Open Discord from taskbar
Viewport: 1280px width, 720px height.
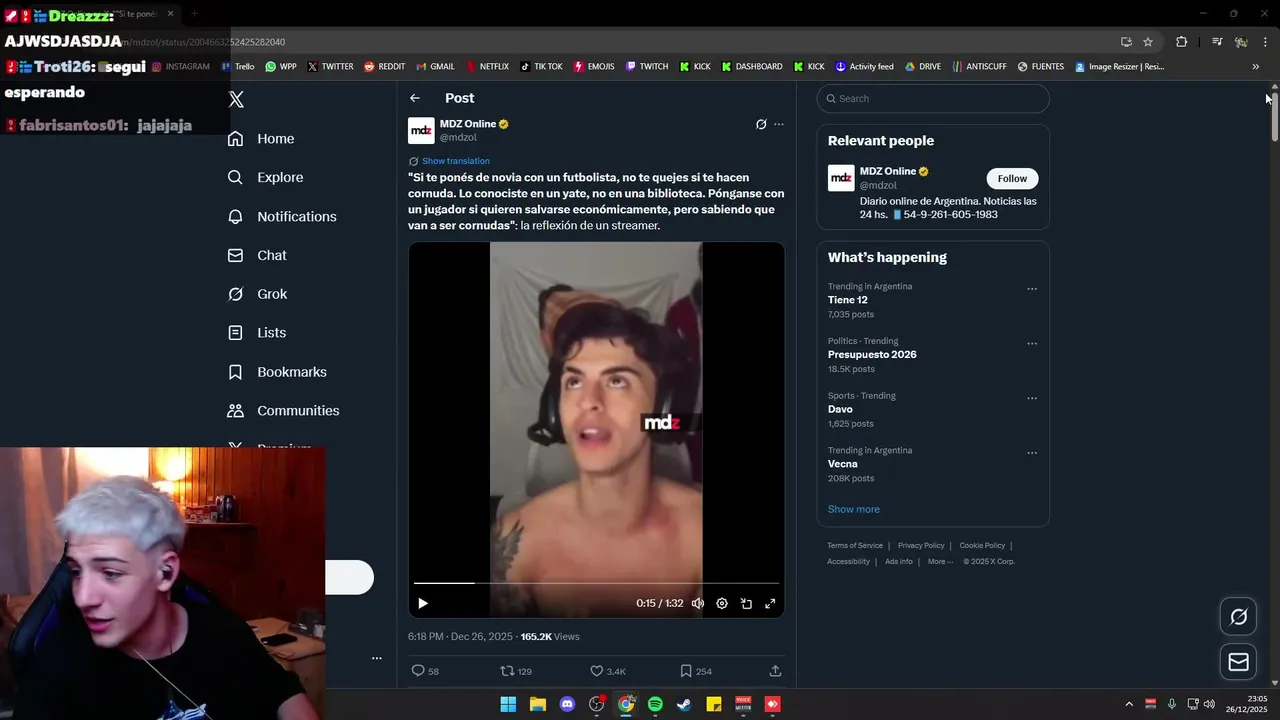(x=567, y=704)
